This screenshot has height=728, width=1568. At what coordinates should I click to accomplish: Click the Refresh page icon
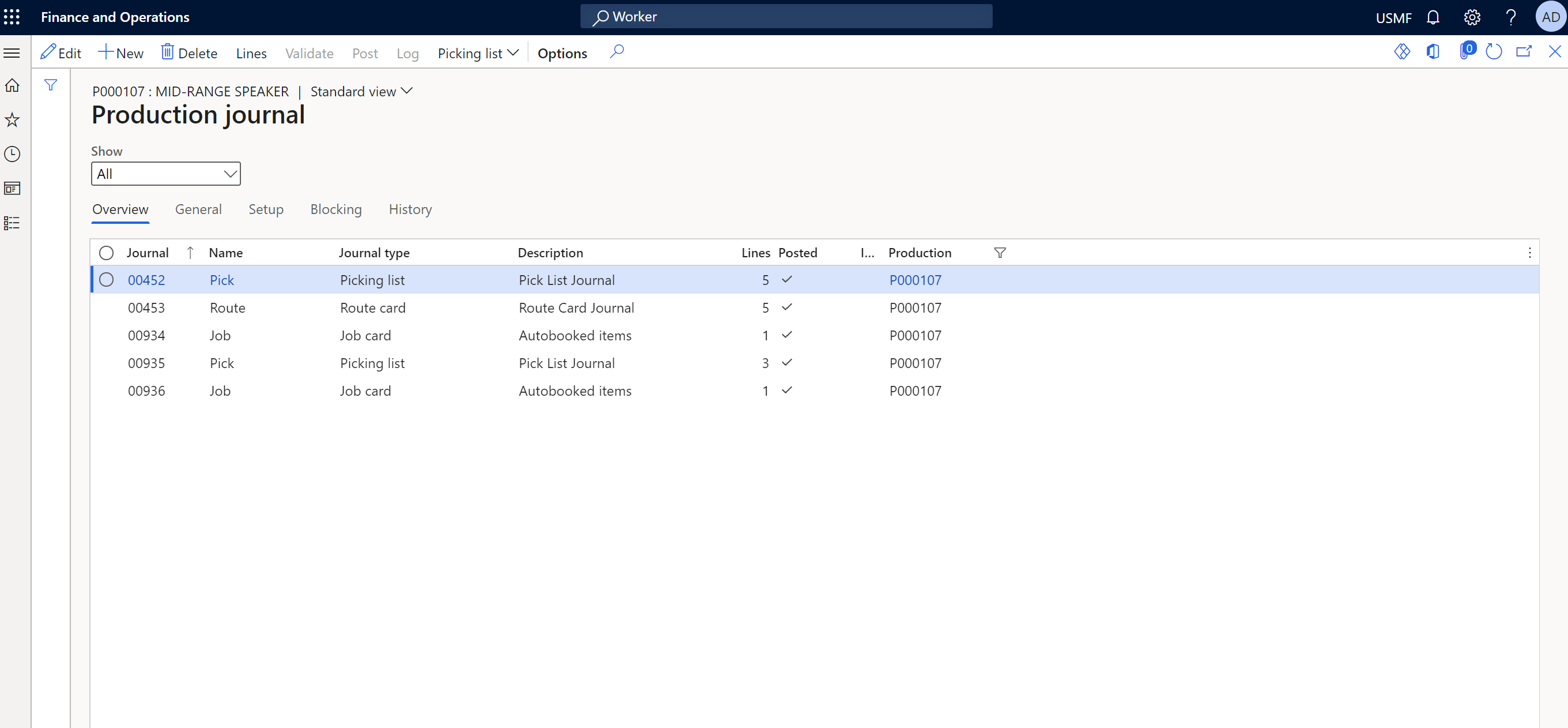tap(1493, 52)
